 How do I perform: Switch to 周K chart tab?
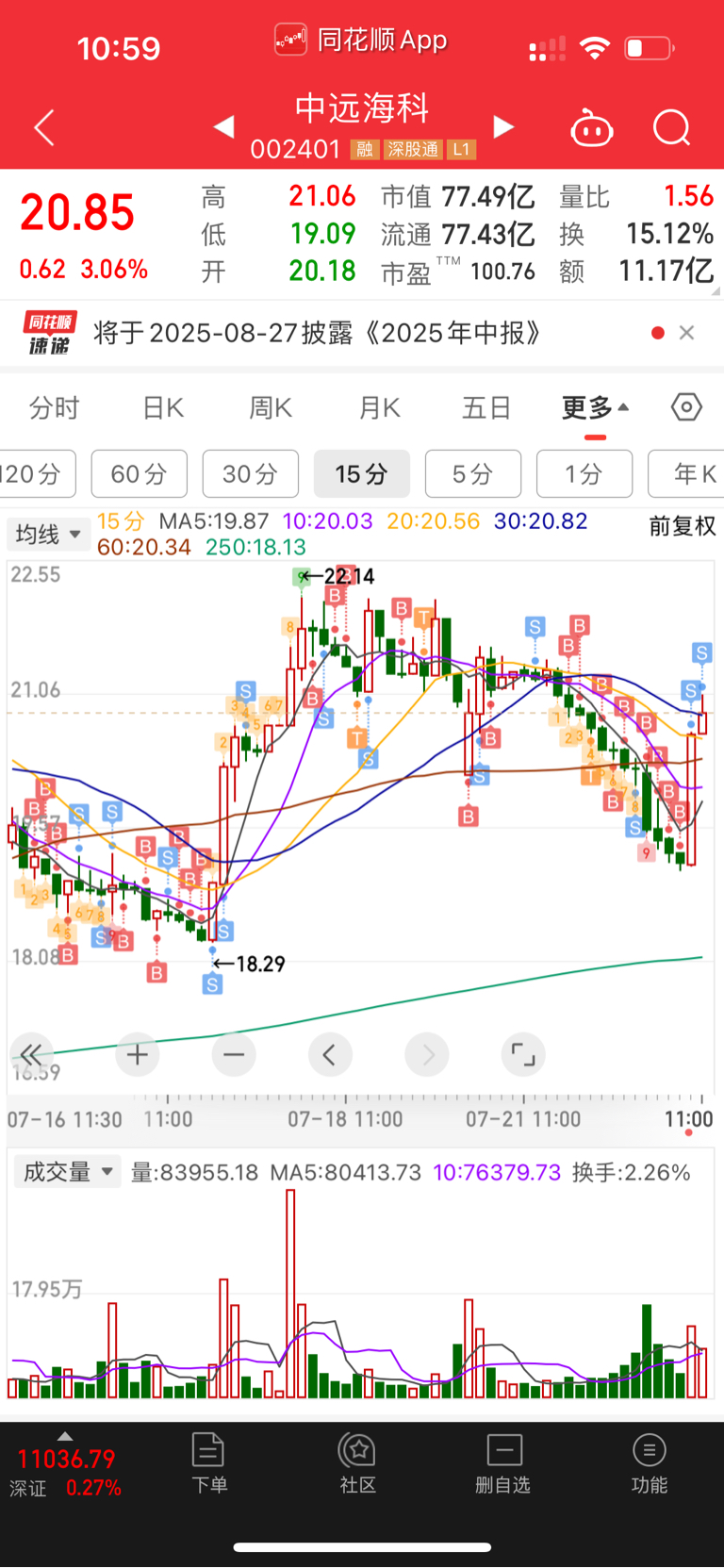pos(271,407)
